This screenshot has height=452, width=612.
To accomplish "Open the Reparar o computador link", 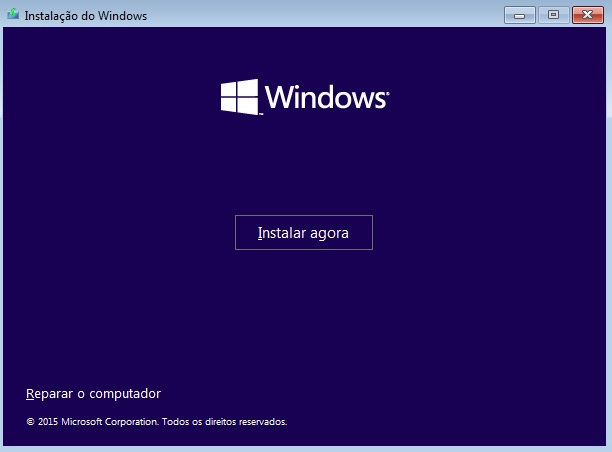I will pos(93,393).
